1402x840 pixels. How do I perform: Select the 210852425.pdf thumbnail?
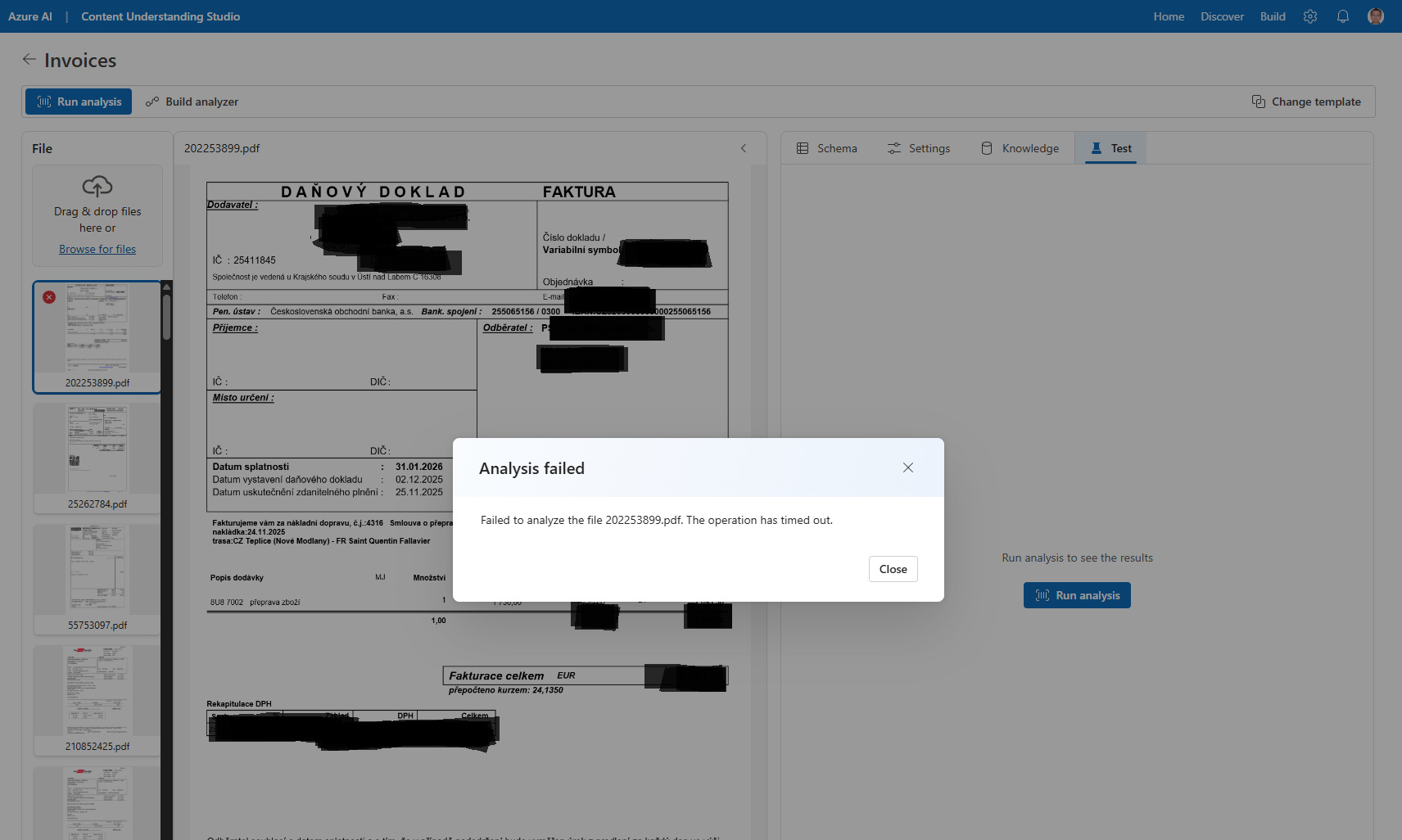[97, 701]
